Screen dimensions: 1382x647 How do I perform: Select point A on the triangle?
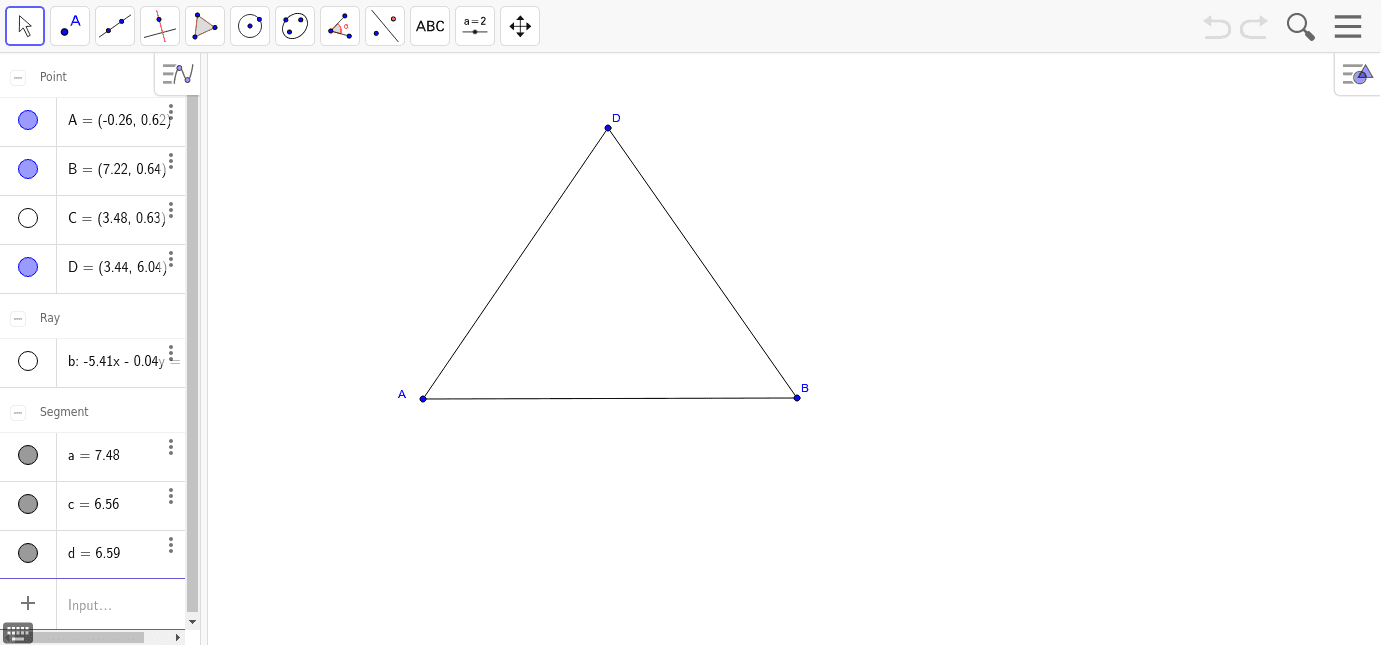pyautogui.click(x=423, y=399)
